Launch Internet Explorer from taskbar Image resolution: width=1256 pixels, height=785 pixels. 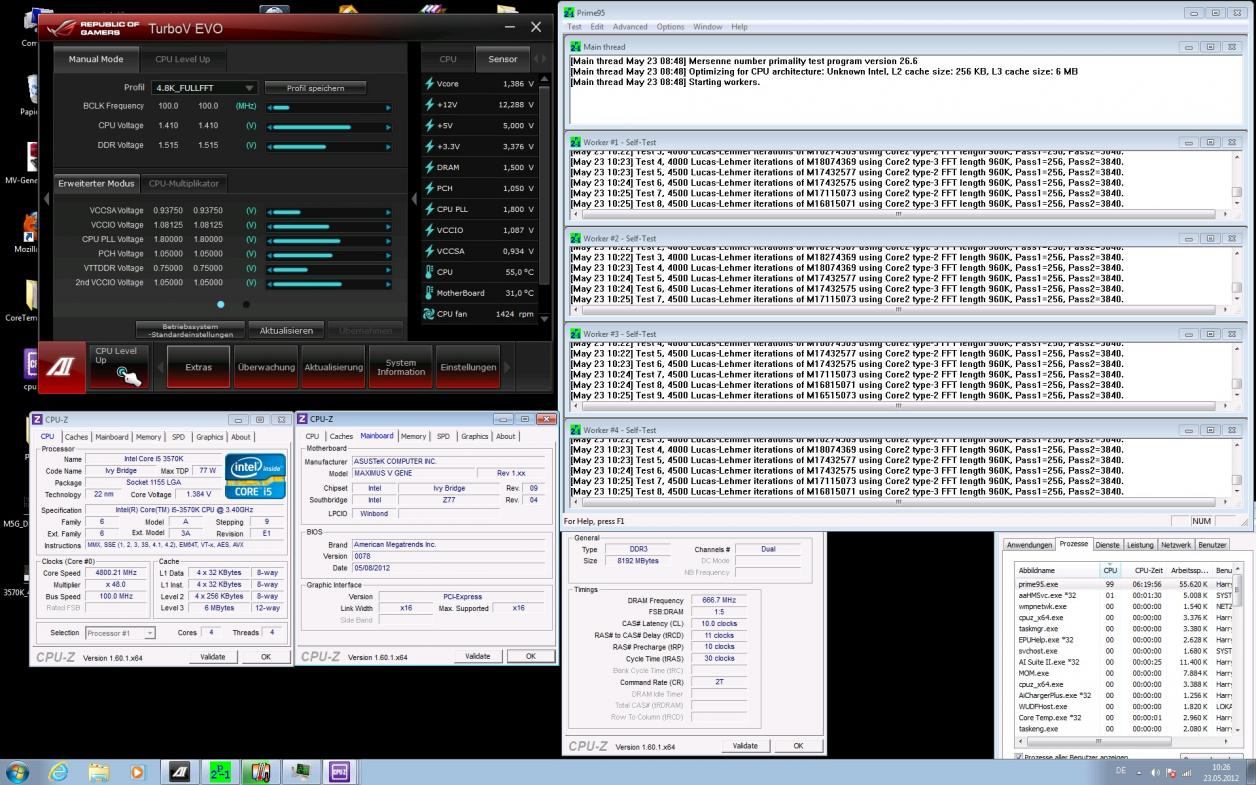[58, 772]
